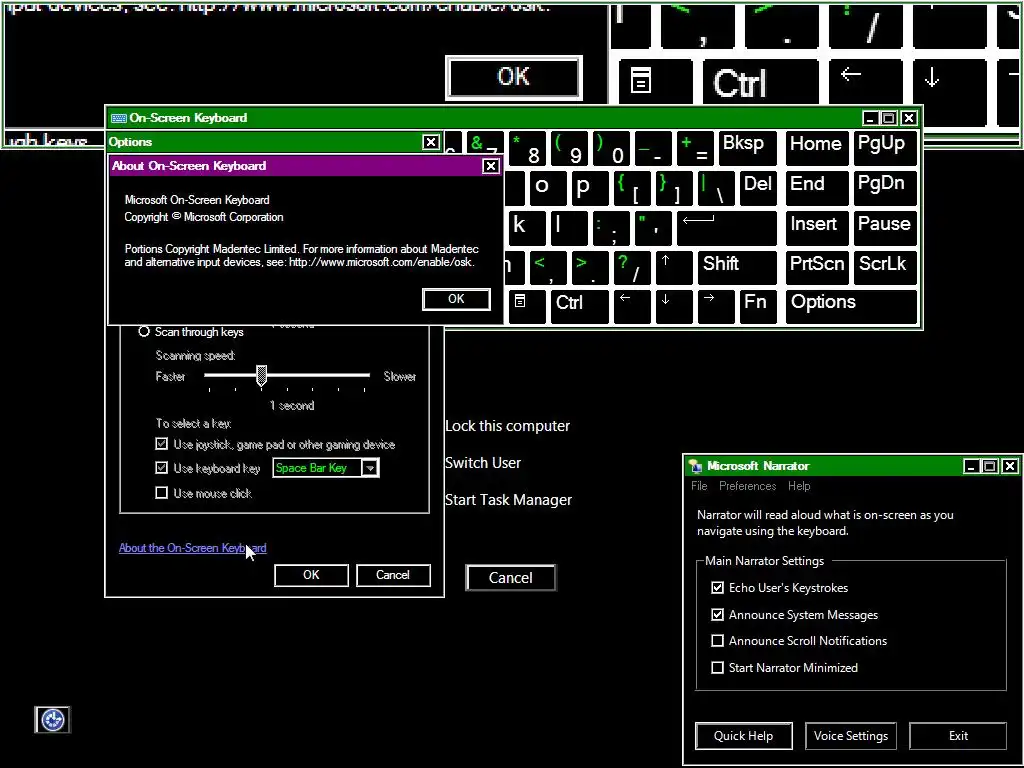Tap the underscore minus key
This screenshot has height=768, width=1024.
click(652, 148)
